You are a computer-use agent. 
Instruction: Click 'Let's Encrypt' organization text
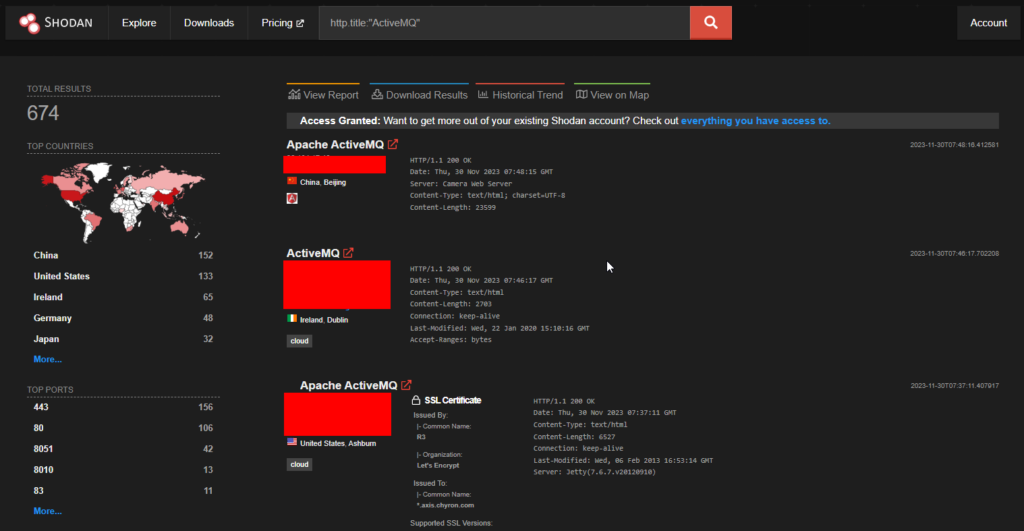(x=438, y=466)
